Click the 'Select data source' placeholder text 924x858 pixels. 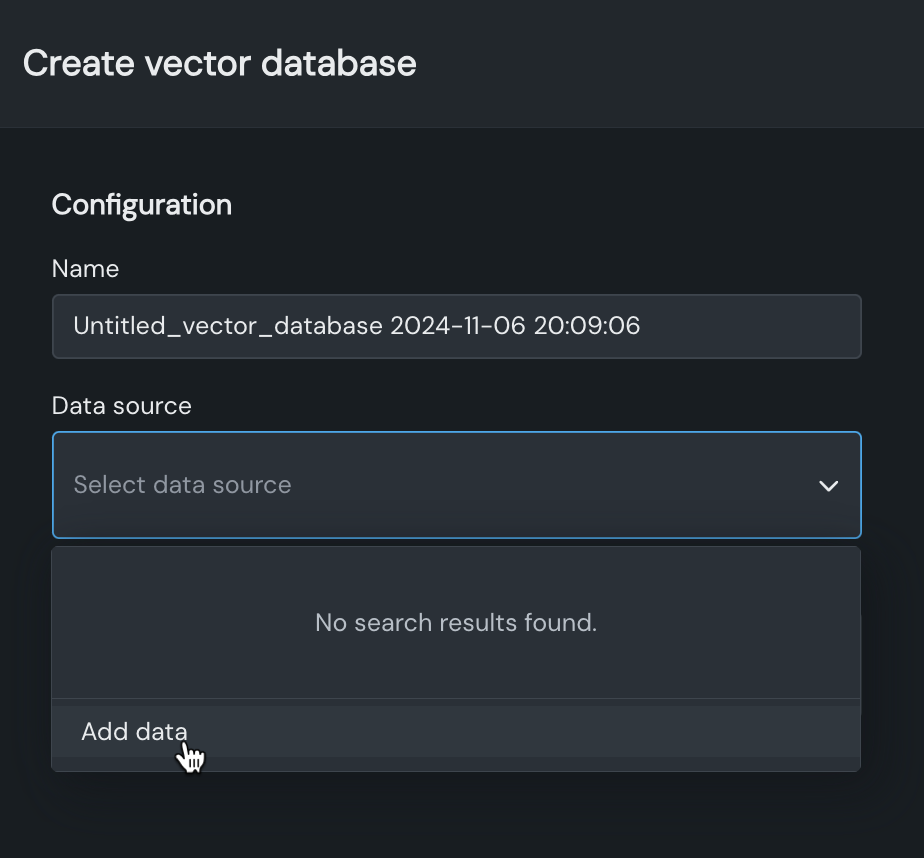tap(182, 485)
